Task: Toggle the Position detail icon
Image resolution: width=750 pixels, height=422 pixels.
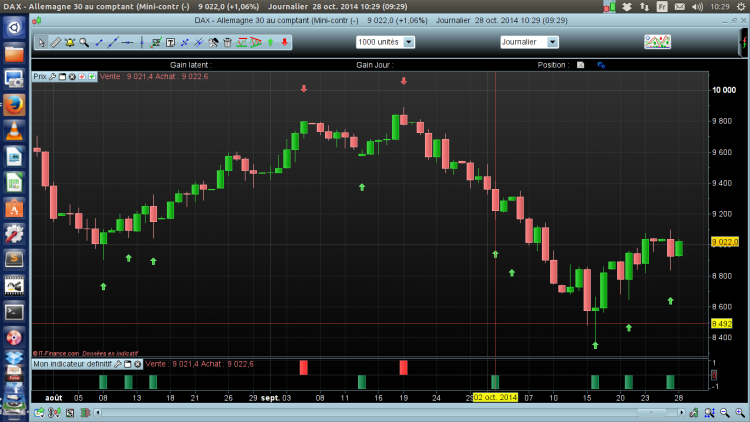Action: point(580,65)
